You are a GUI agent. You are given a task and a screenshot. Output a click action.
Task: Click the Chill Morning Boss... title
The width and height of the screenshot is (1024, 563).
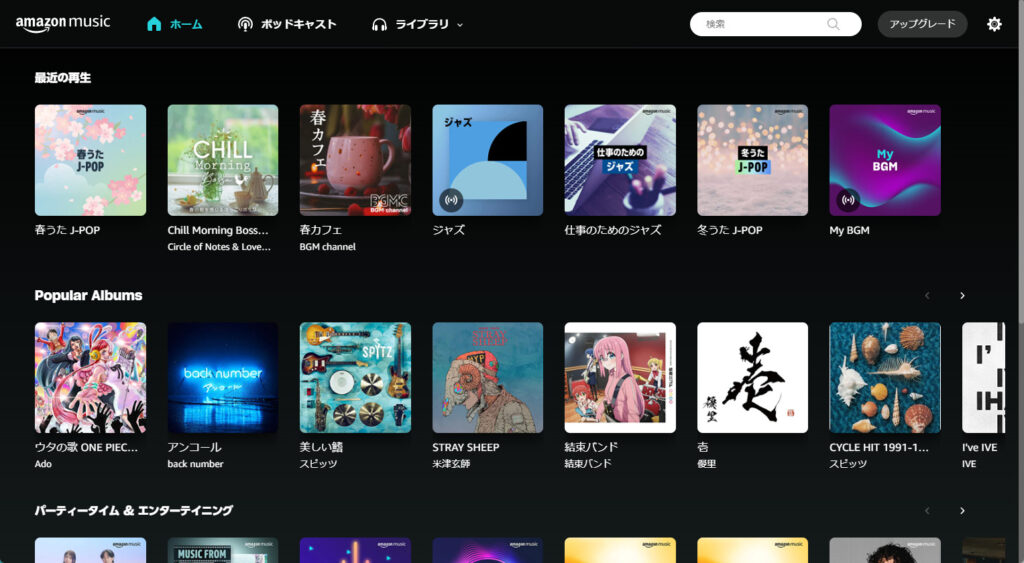pyautogui.click(x=218, y=230)
